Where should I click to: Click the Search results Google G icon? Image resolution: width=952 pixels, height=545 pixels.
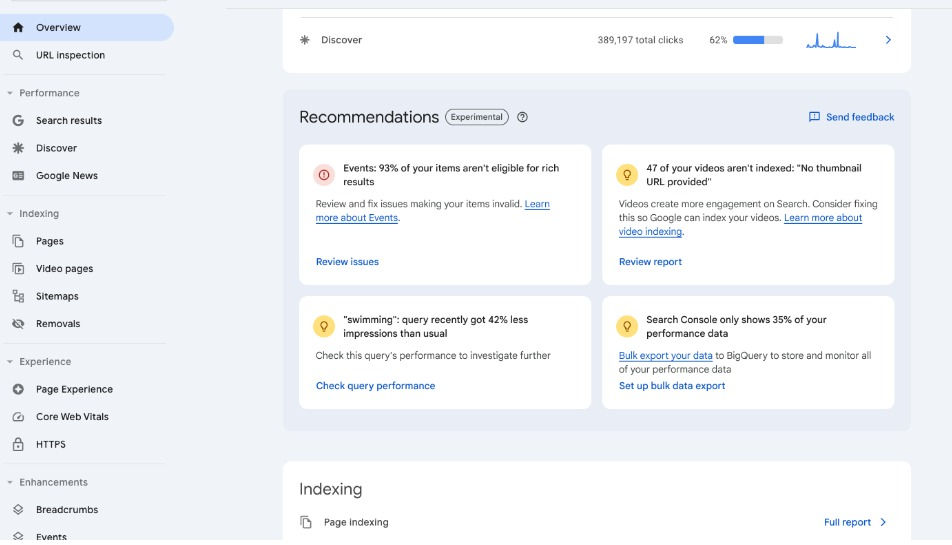click(18, 121)
